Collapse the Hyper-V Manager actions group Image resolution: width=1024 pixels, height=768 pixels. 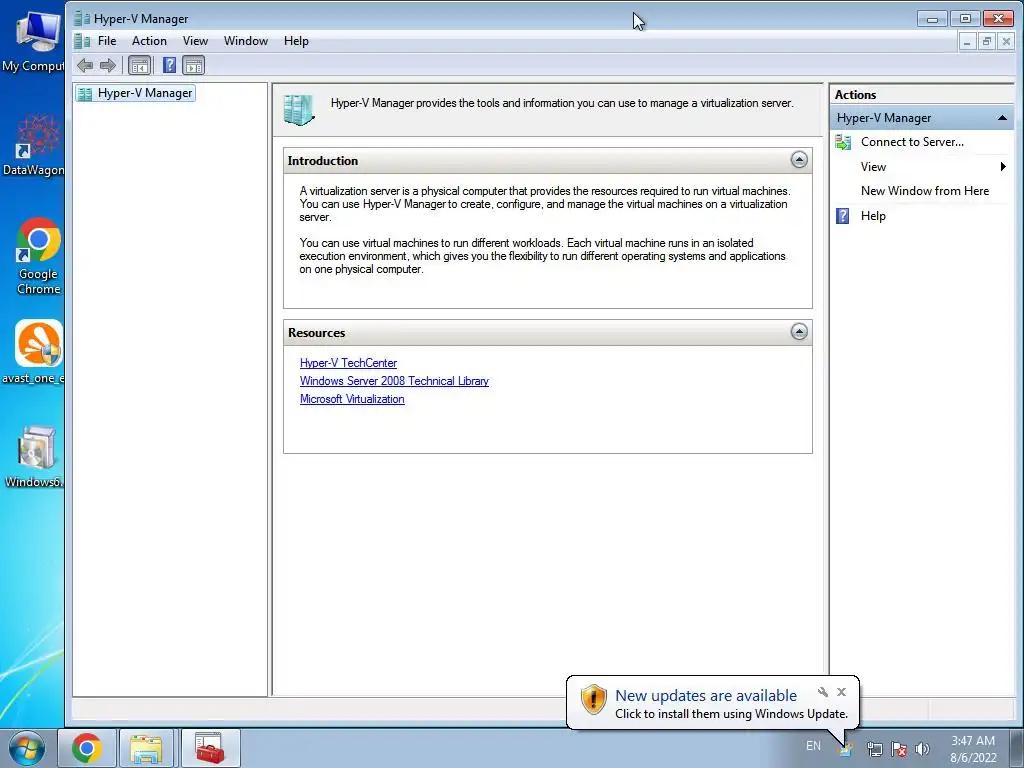(x=1002, y=118)
